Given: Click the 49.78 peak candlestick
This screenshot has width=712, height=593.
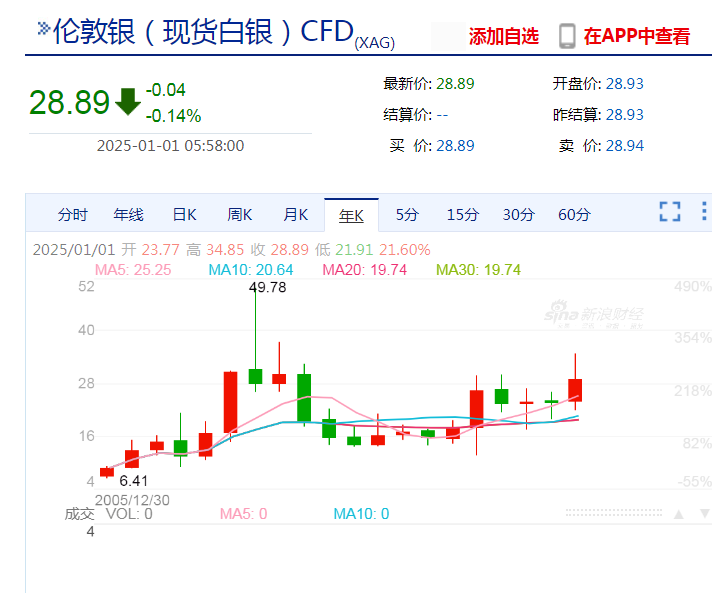Looking at the screenshot, I should pos(255,375).
